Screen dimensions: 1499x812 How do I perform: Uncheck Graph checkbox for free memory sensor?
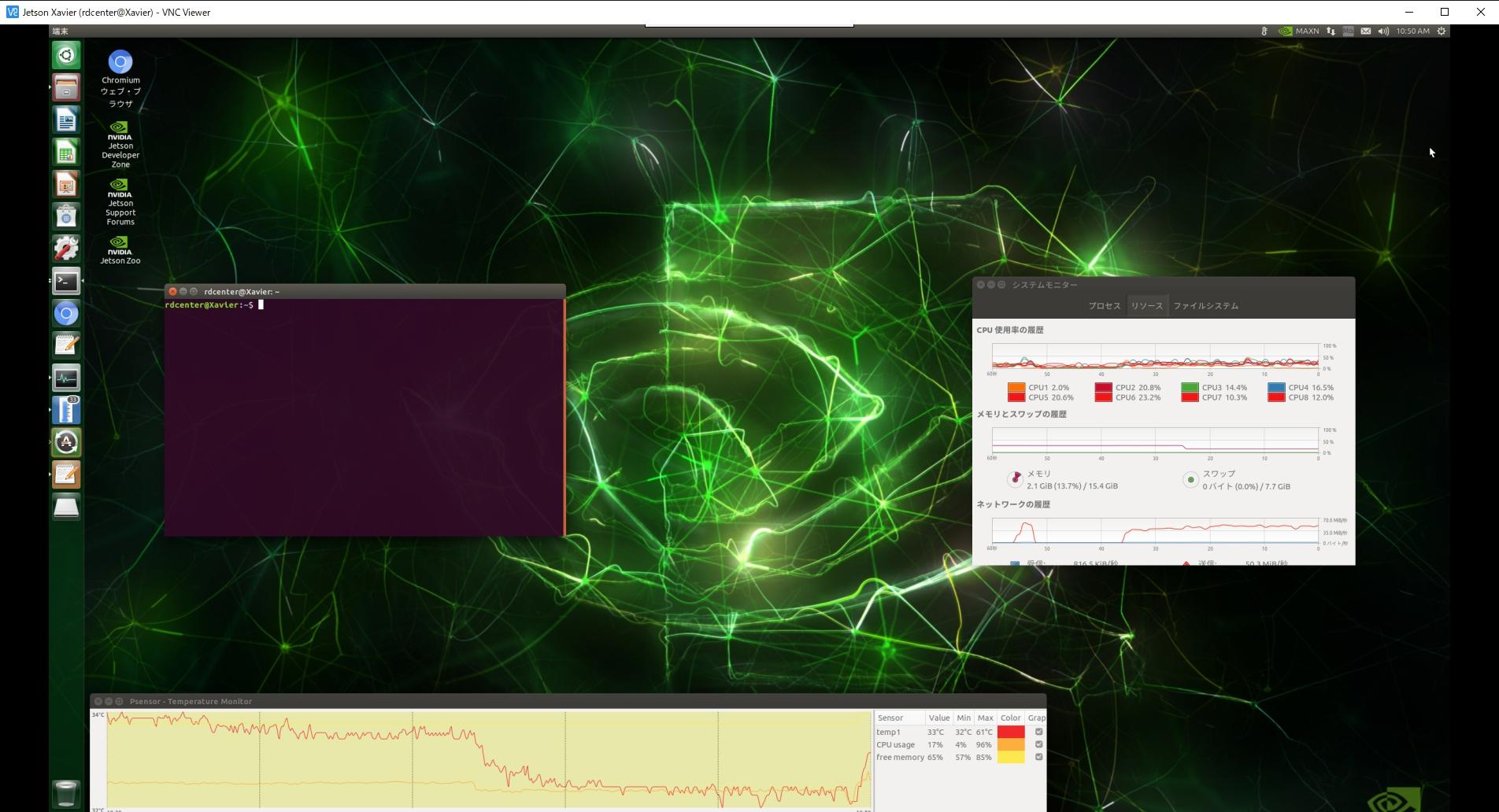click(1038, 757)
